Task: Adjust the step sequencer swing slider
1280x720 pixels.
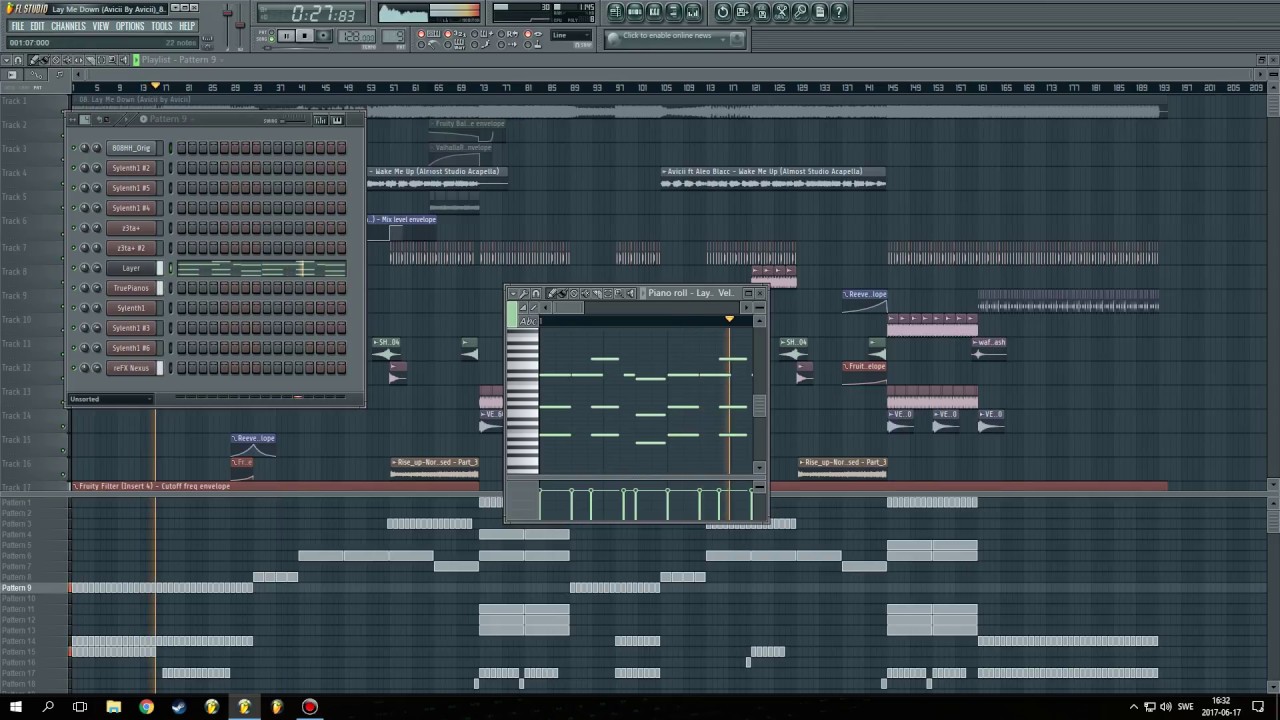Action: pos(293,121)
